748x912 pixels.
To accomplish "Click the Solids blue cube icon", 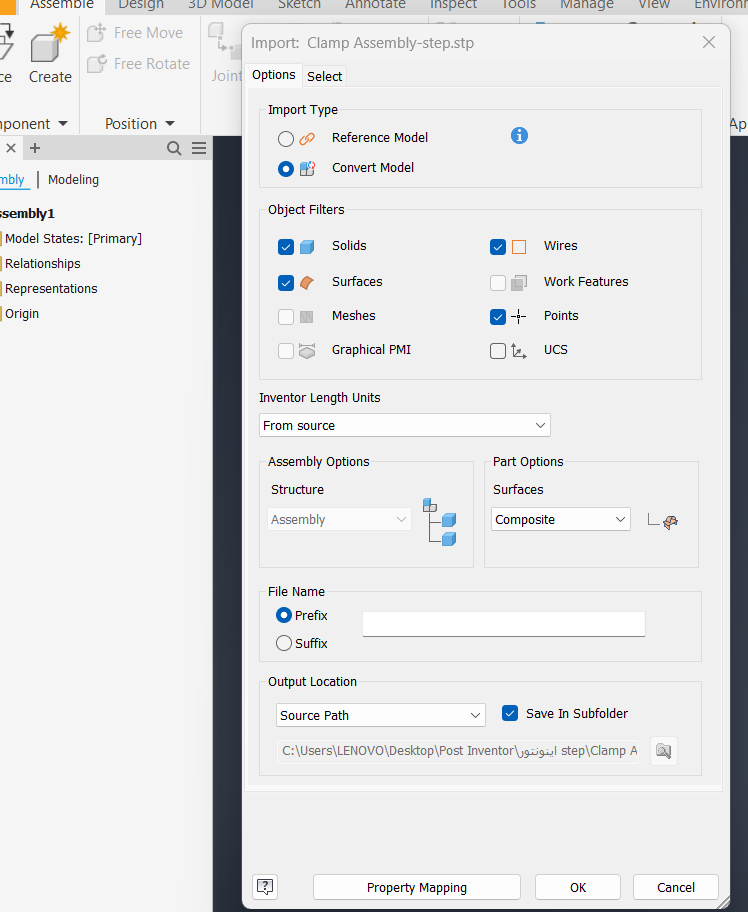I will tap(307, 247).
